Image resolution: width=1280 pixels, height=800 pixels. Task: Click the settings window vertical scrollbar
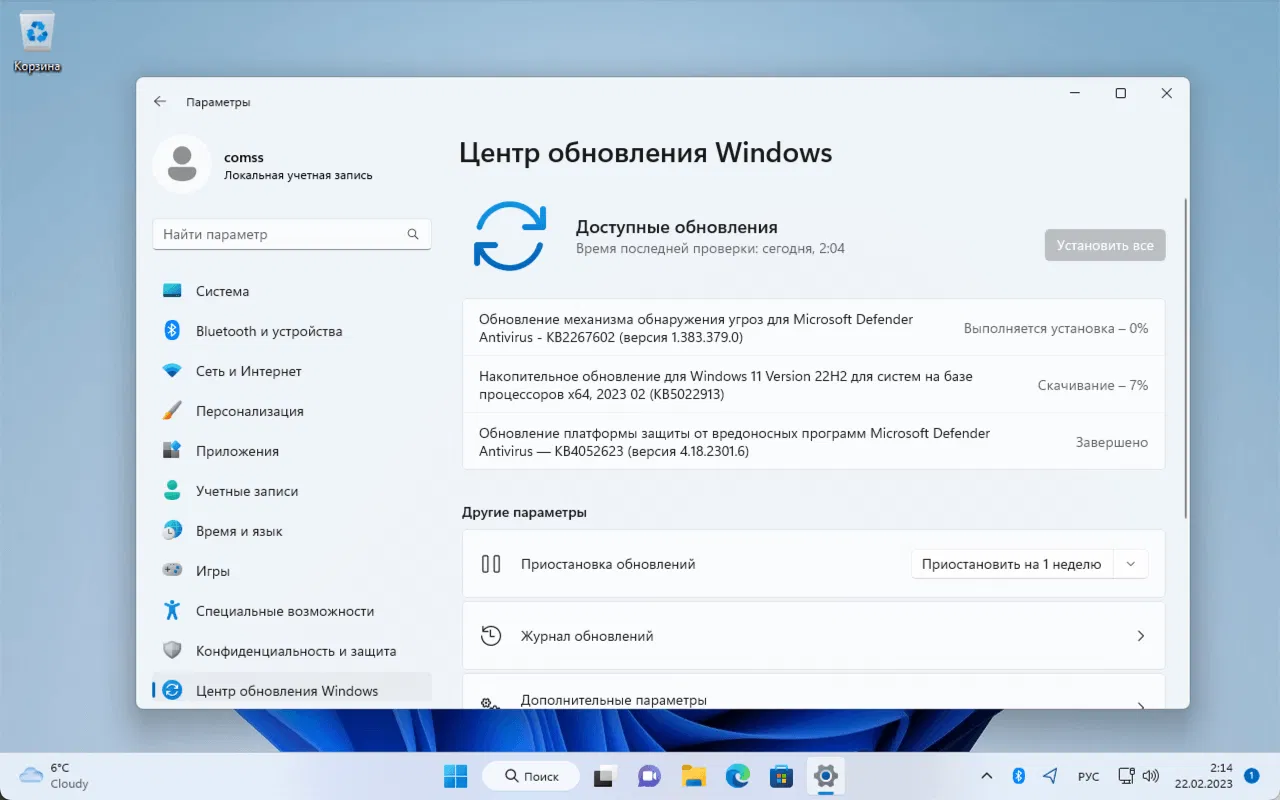point(1186,358)
